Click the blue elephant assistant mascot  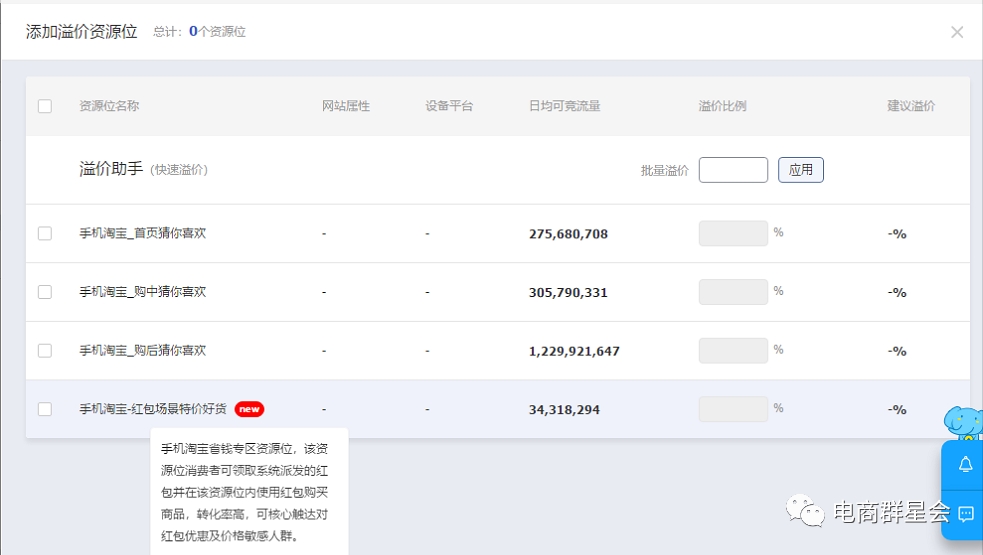(x=963, y=423)
